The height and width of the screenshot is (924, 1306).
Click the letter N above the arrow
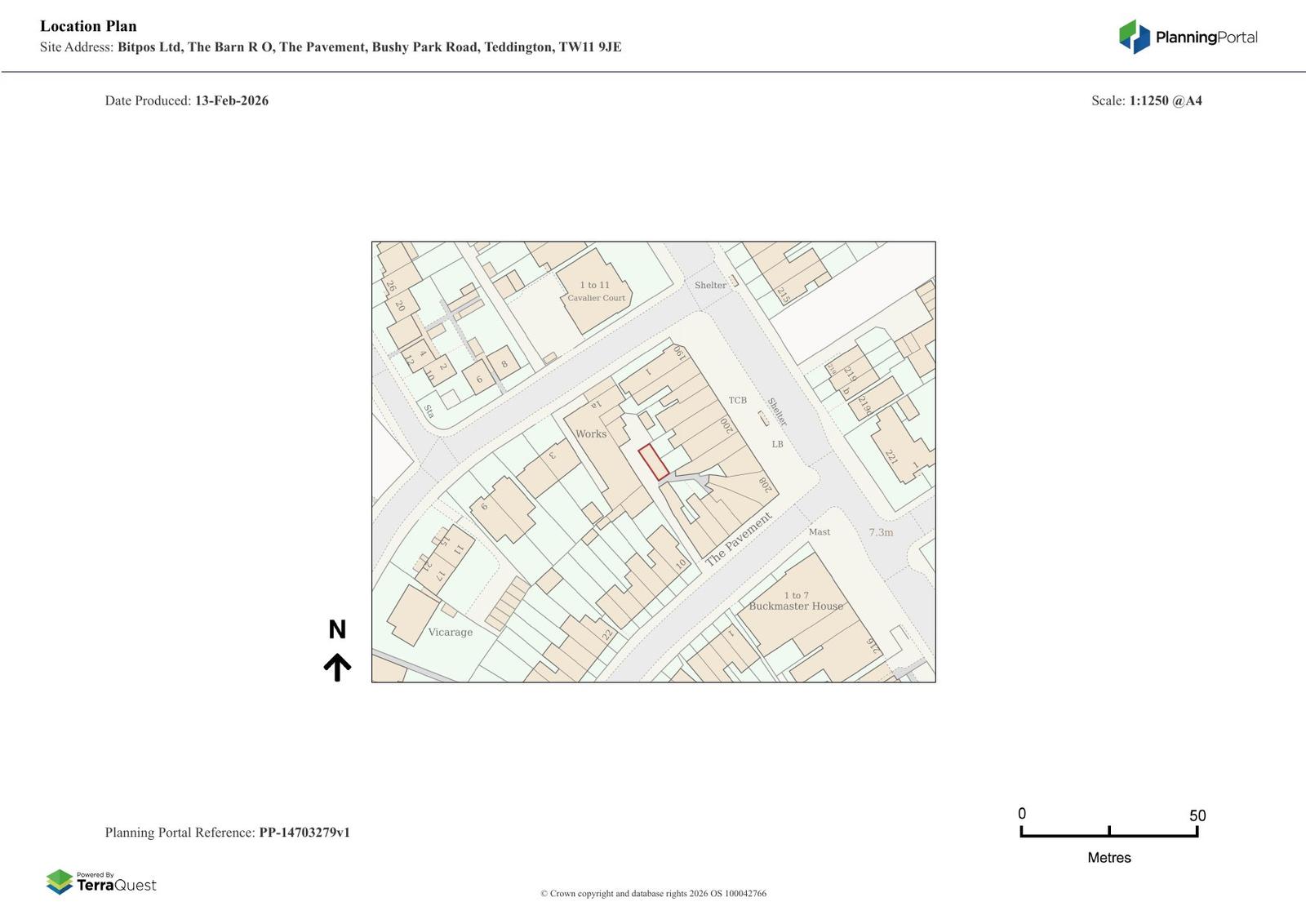tap(337, 629)
